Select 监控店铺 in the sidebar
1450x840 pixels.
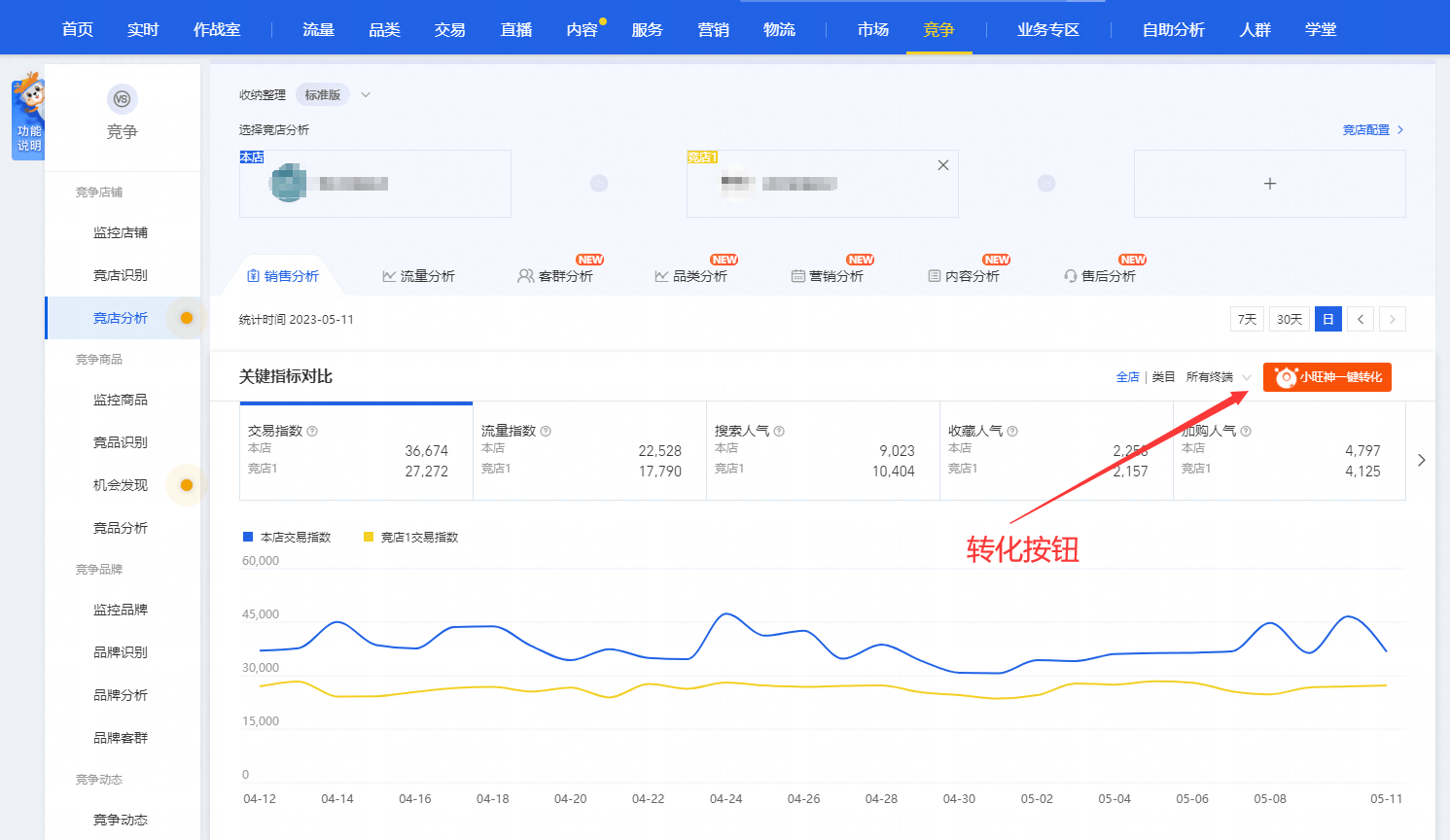coord(121,232)
